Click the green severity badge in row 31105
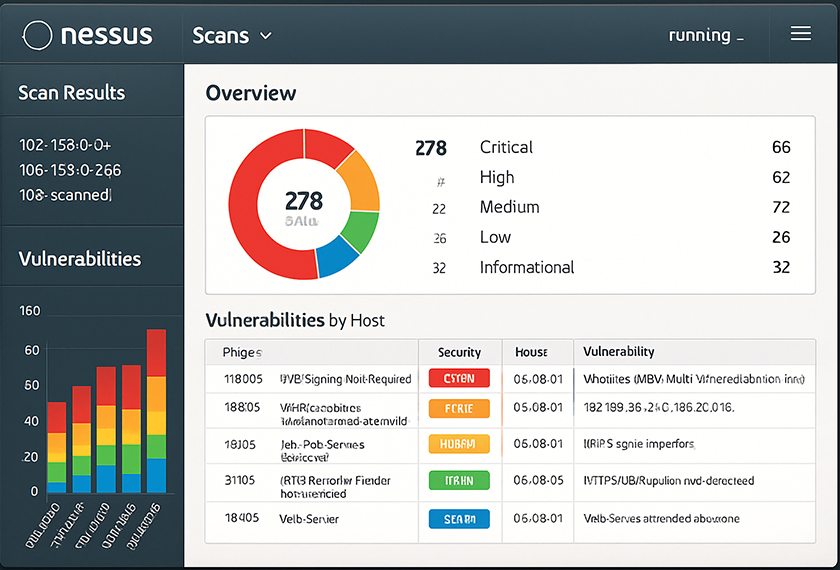This screenshot has width=840, height=570. tap(459, 481)
